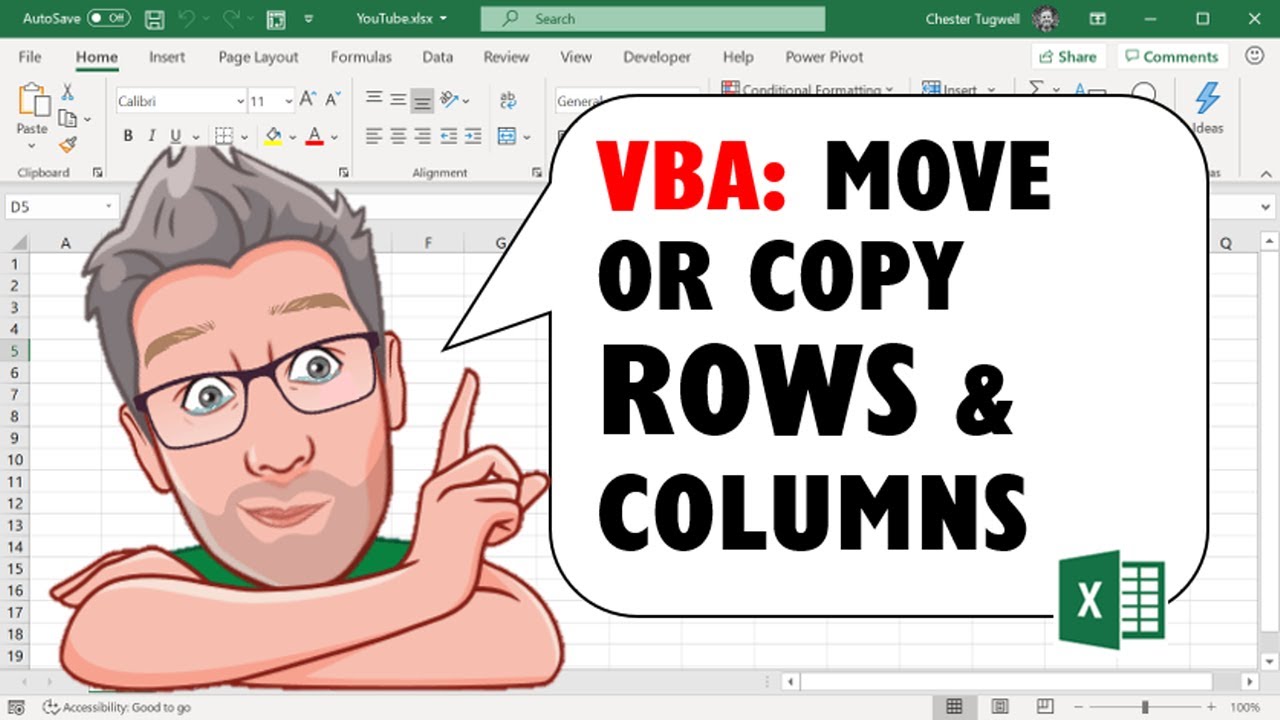
Task: Click the Ribbon Display Options icon
Action: pyautogui.click(x=1098, y=19)
